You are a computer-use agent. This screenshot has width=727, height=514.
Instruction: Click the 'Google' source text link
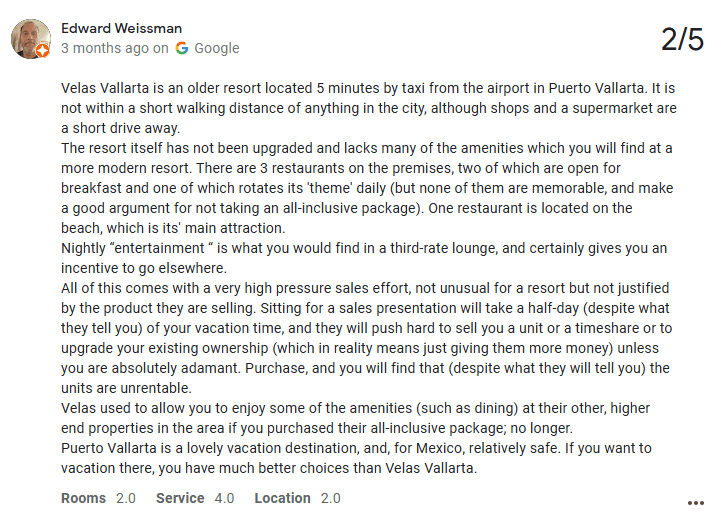tap(216, 48)
